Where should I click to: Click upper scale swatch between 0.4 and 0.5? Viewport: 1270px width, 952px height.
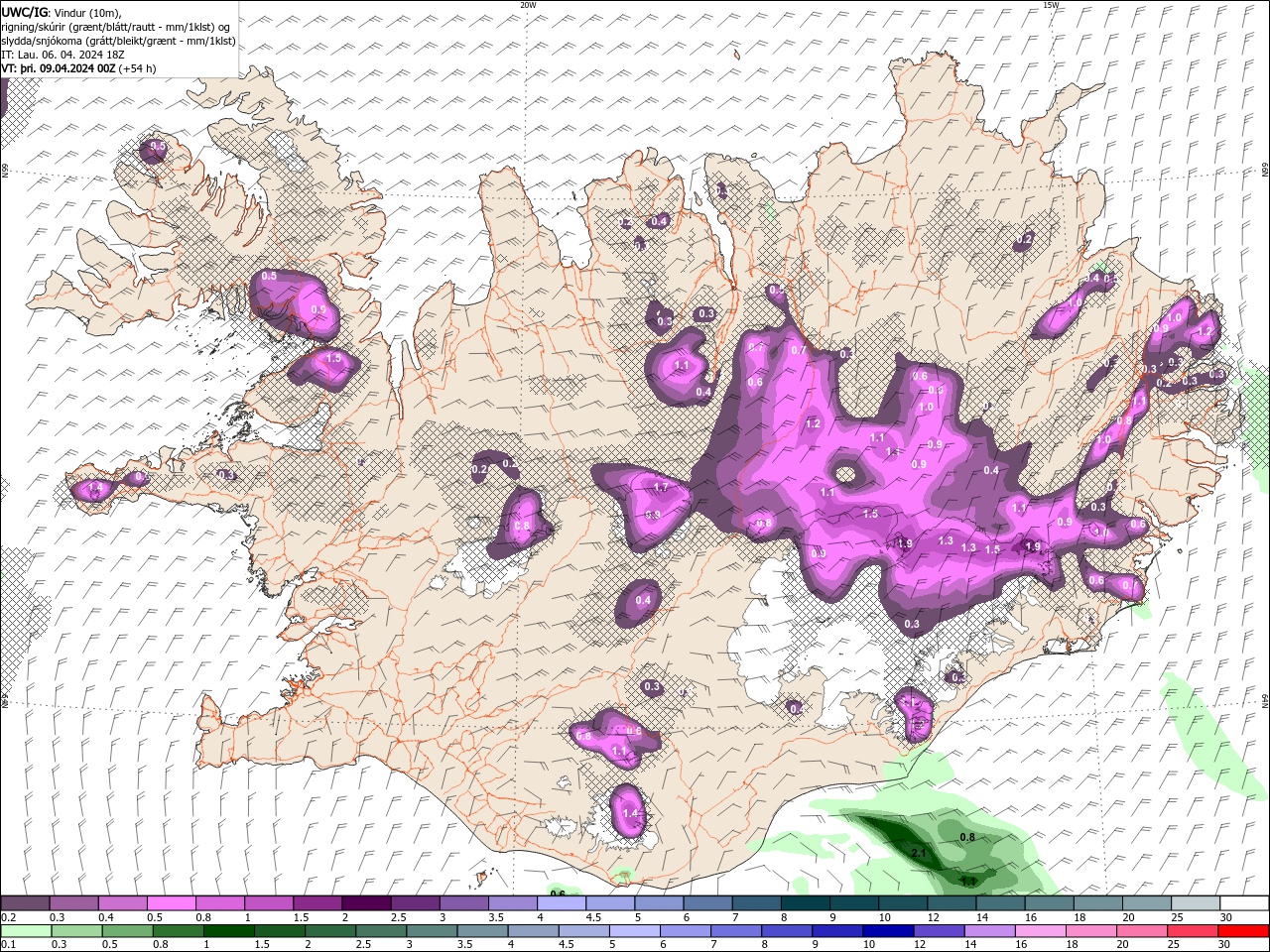tap(124, 903)
